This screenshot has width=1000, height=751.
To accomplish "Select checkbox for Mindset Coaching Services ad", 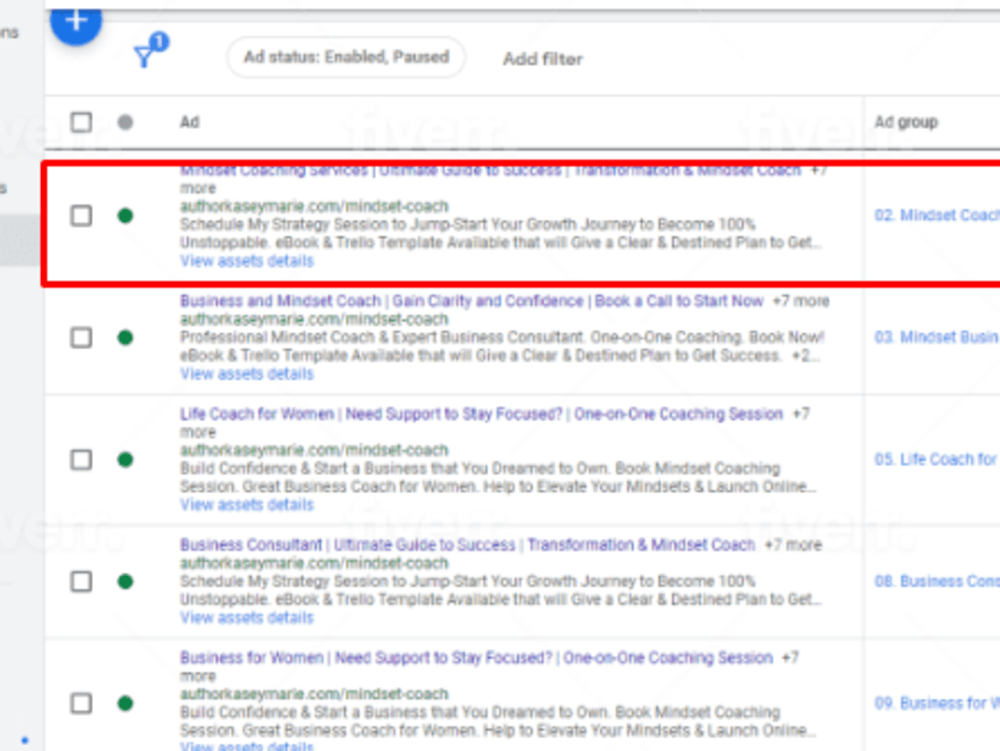I will click(x=81, y=215).
